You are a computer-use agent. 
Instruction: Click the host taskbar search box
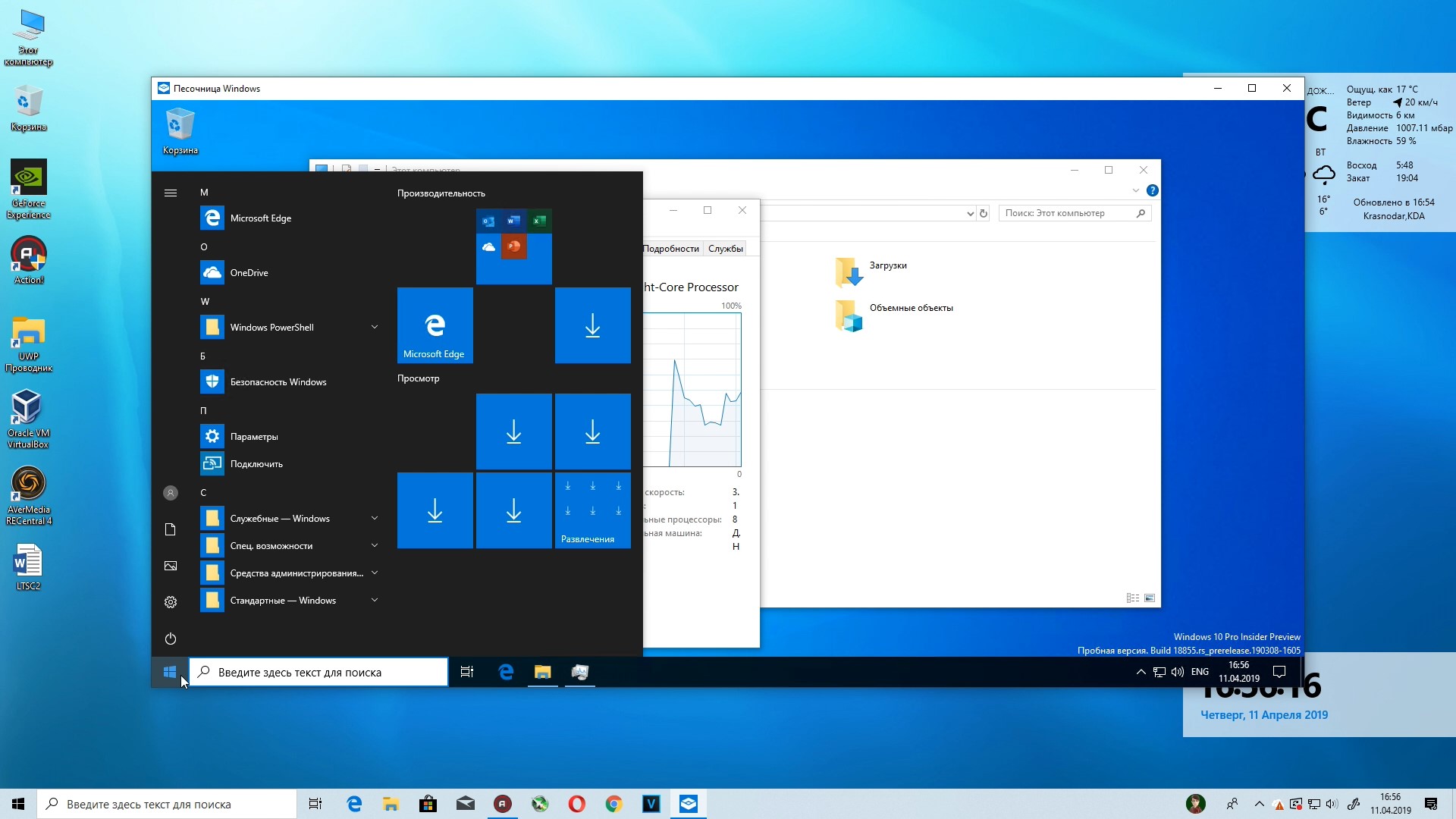167,804
